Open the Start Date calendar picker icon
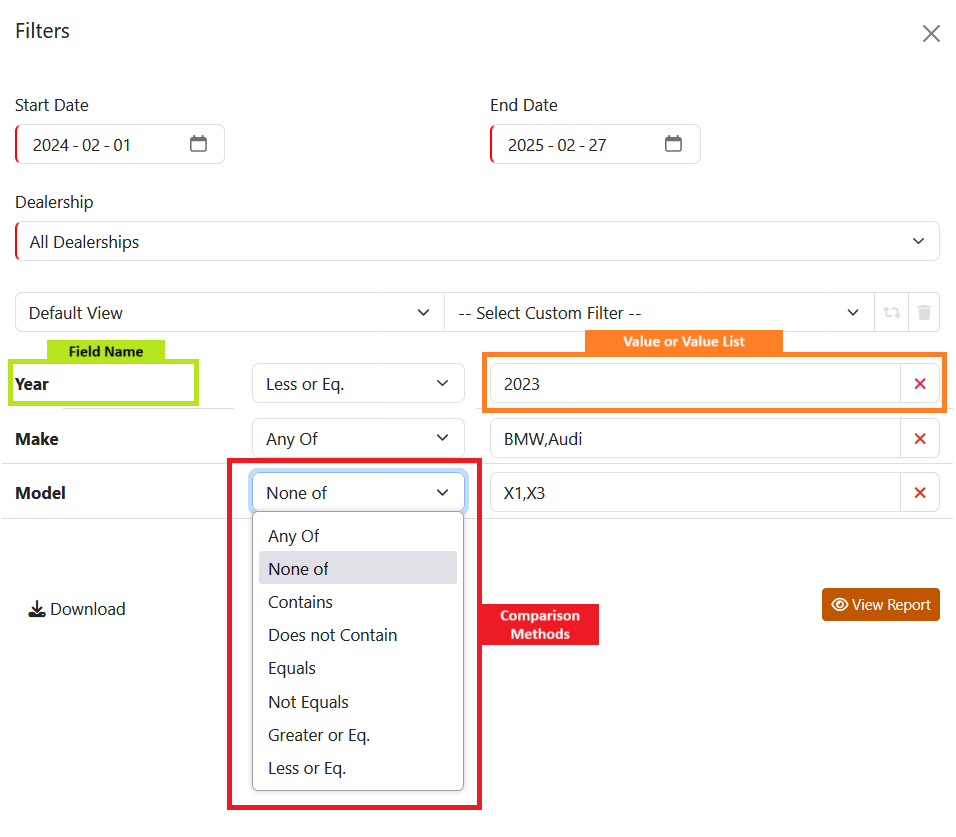This screenshot has height=837, width=956. tap(198, 144)
